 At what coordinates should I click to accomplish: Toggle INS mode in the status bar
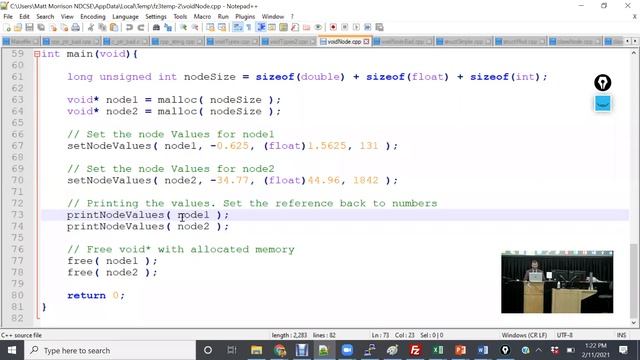[621, 335]
